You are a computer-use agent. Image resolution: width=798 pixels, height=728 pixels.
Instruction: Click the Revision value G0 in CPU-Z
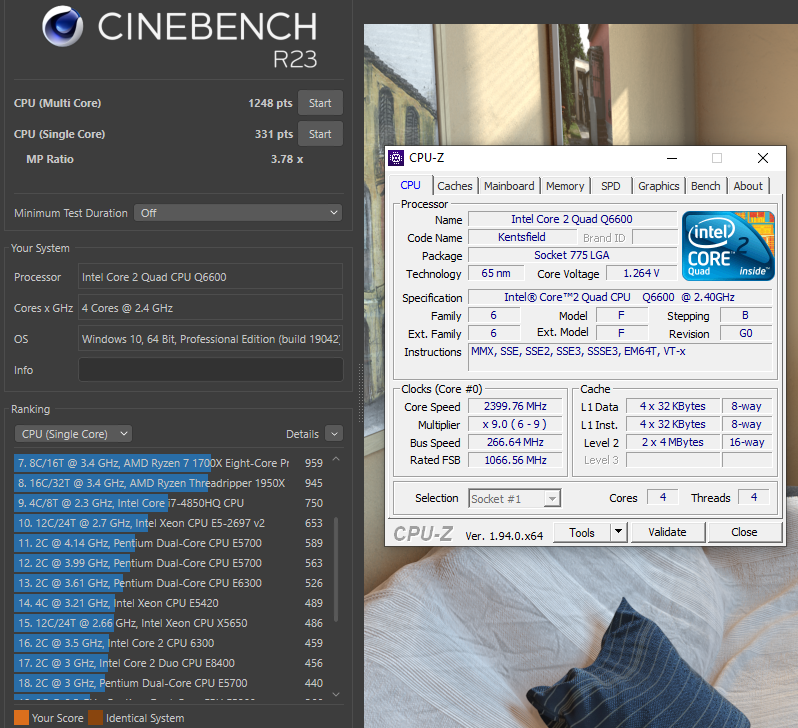pyautogui.click(x=746, y=333)
